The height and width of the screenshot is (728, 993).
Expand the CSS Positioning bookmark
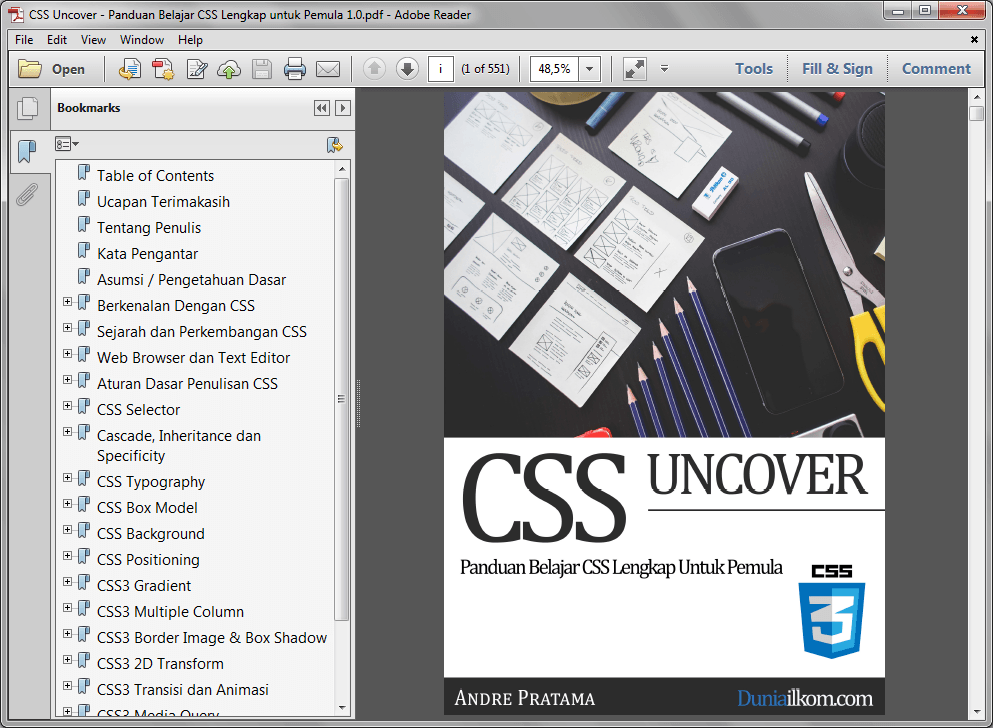coord(67,555)
